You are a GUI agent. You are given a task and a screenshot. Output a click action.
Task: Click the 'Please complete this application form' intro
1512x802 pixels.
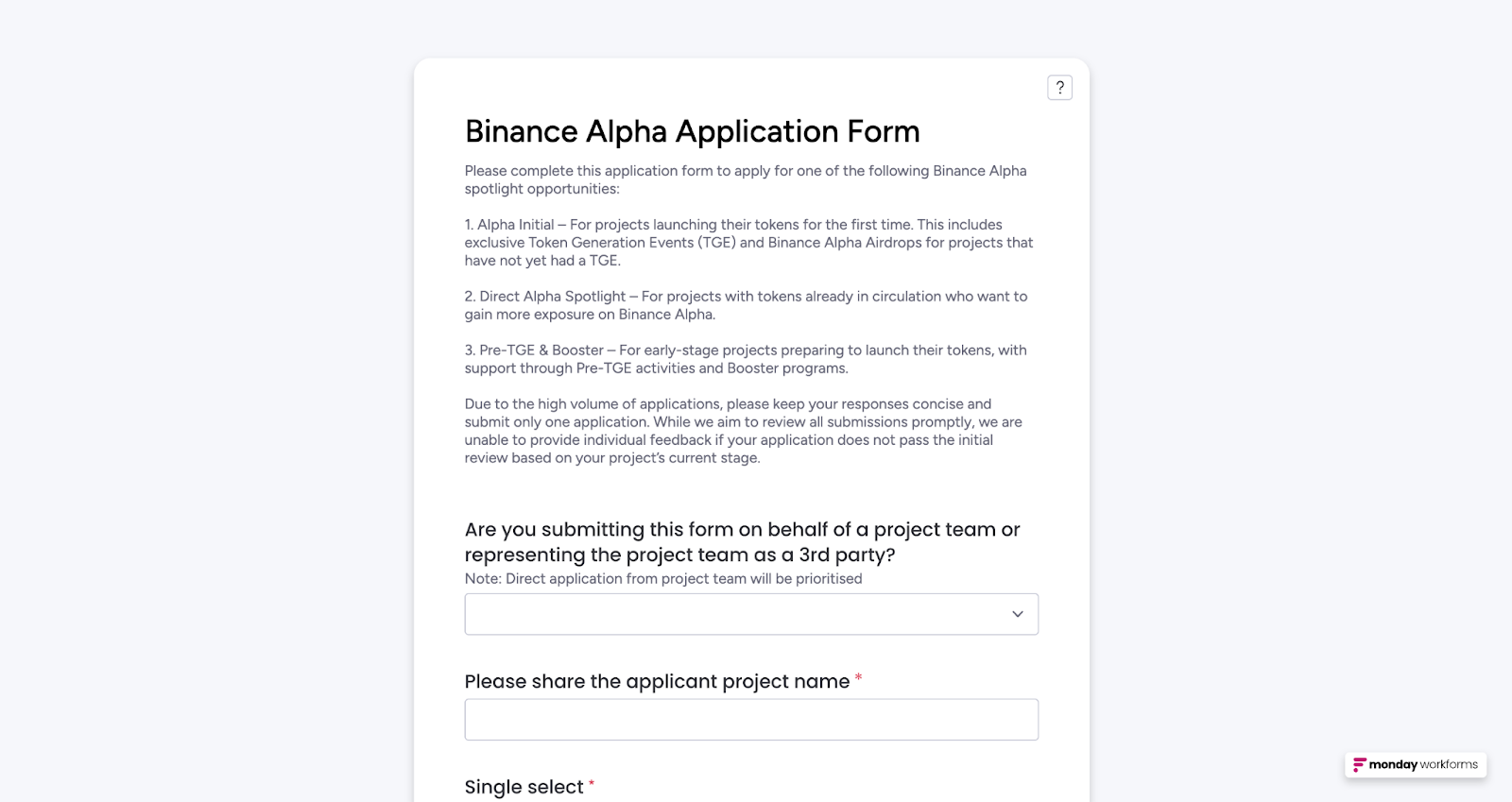pos(746,179)
